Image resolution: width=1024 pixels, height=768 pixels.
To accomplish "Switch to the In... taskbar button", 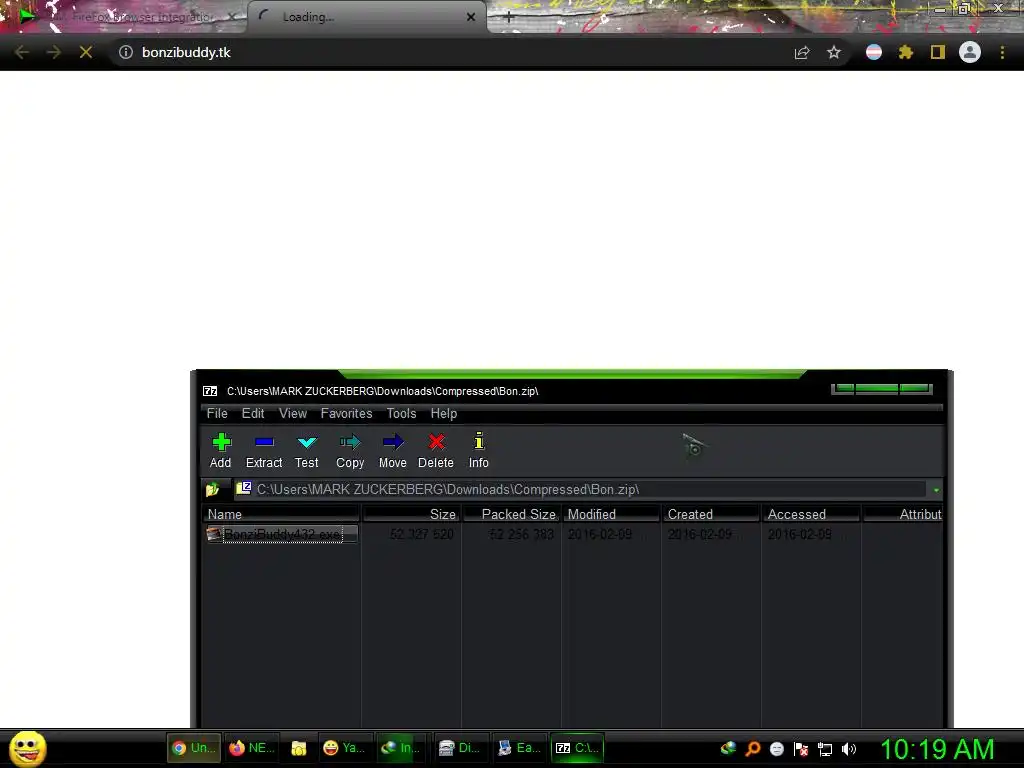I will coord(400,748).
